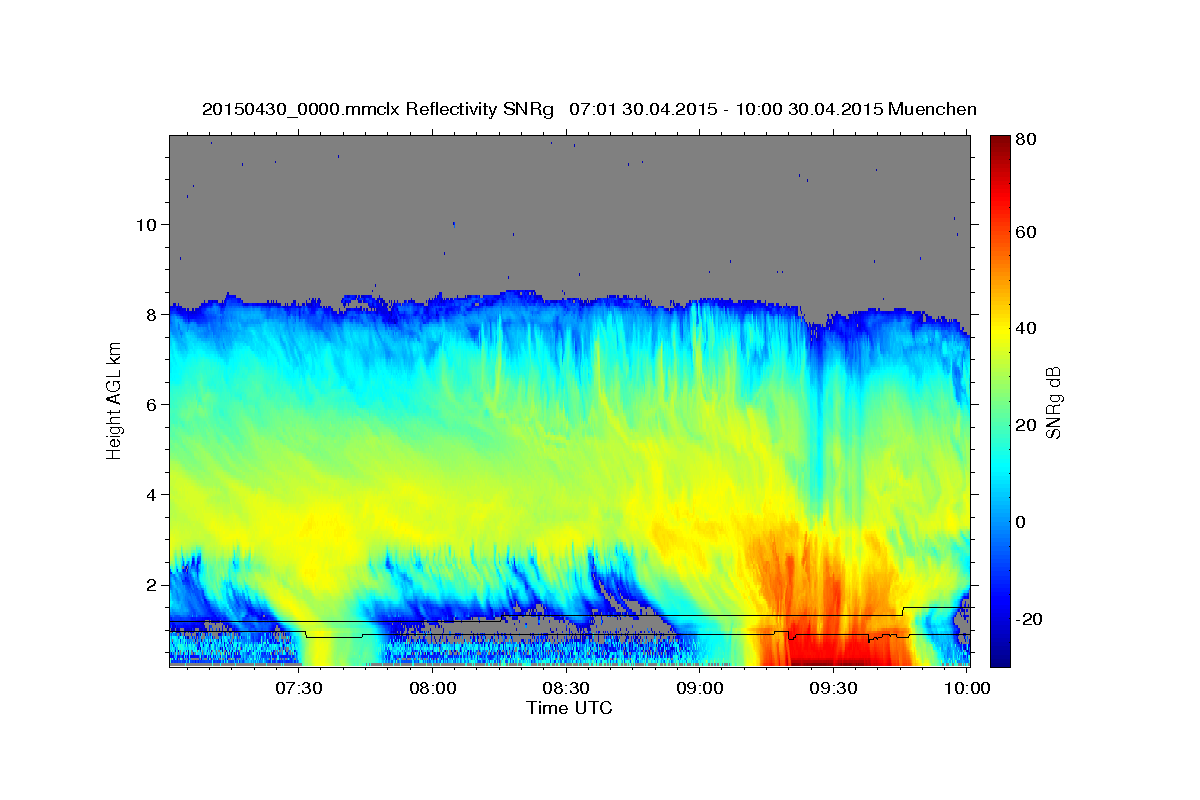Click the height tick label 8
Screen dimensions: 1200x800
152,314
